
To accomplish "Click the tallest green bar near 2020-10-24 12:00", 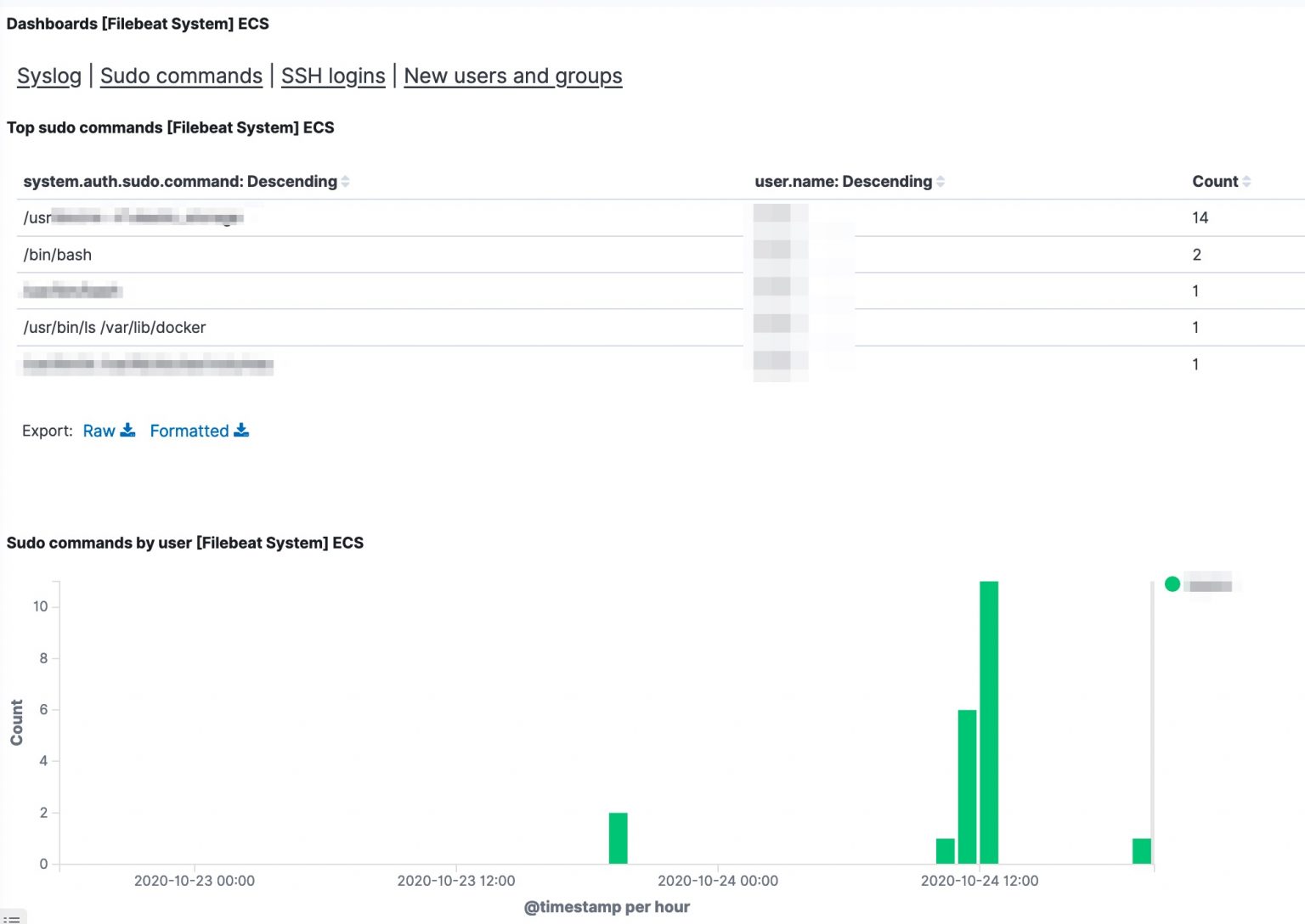I will [988, 722].
